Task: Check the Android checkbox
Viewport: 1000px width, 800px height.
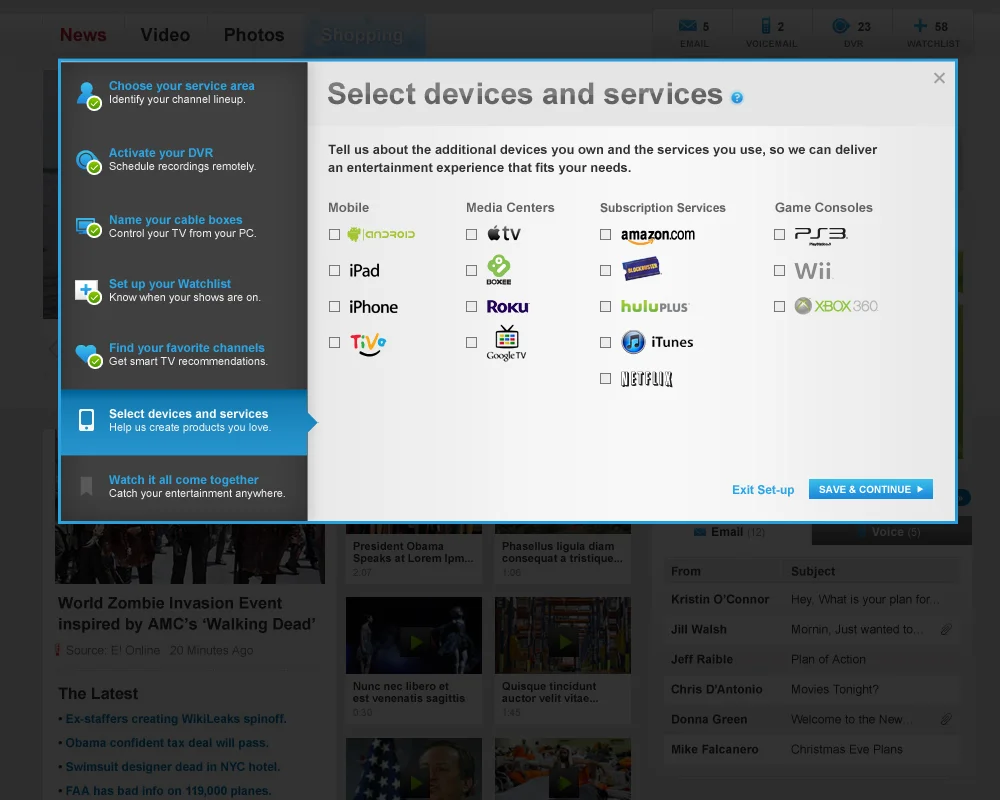Action: point(334,235)
